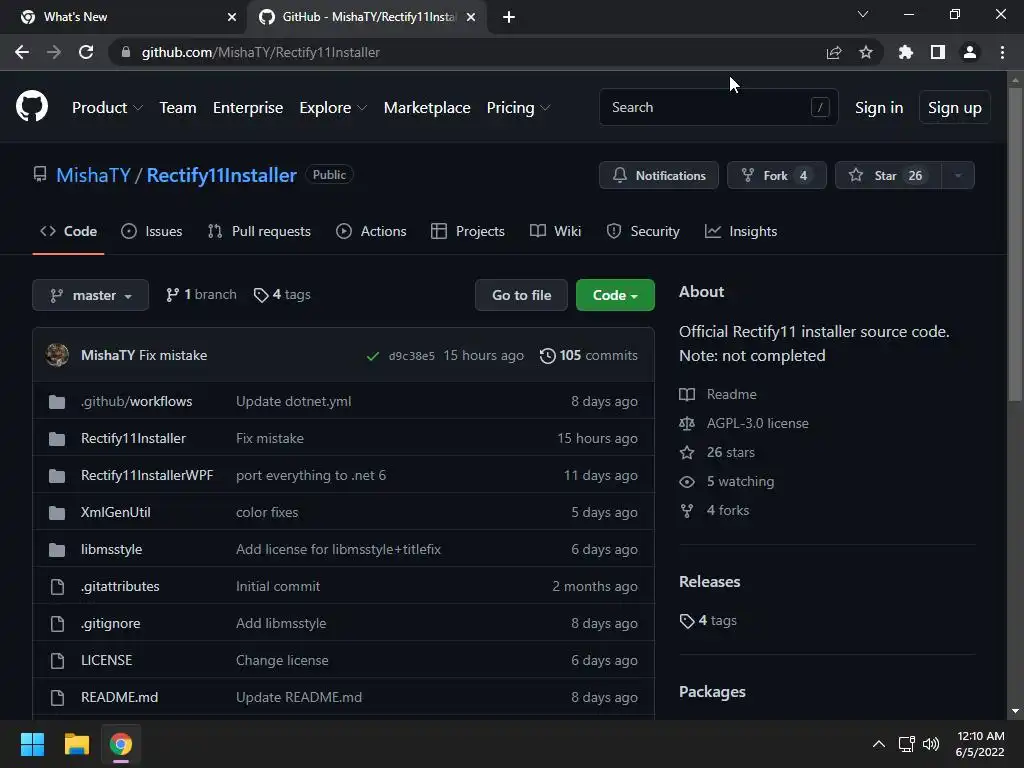Viewport: 1024px width, 768px height.
Task: Launch File Explorer from the taskbar
Action: [x=76, y=744]
